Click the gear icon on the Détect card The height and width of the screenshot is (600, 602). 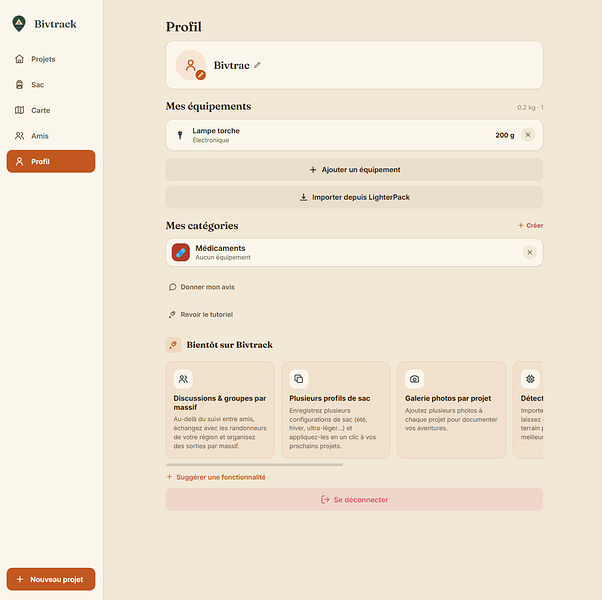tap(530, 379)
